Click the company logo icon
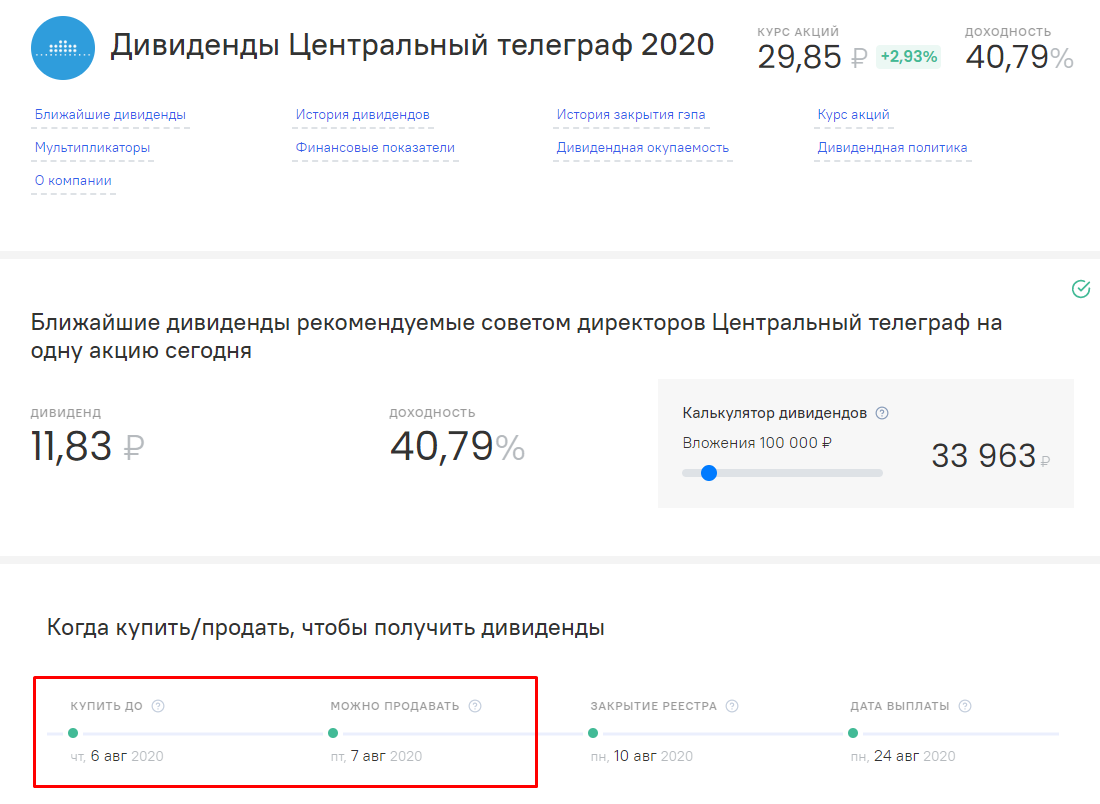Image resolution: width=1100 pixels, height=804 pixels. click(x=62, y=47)
